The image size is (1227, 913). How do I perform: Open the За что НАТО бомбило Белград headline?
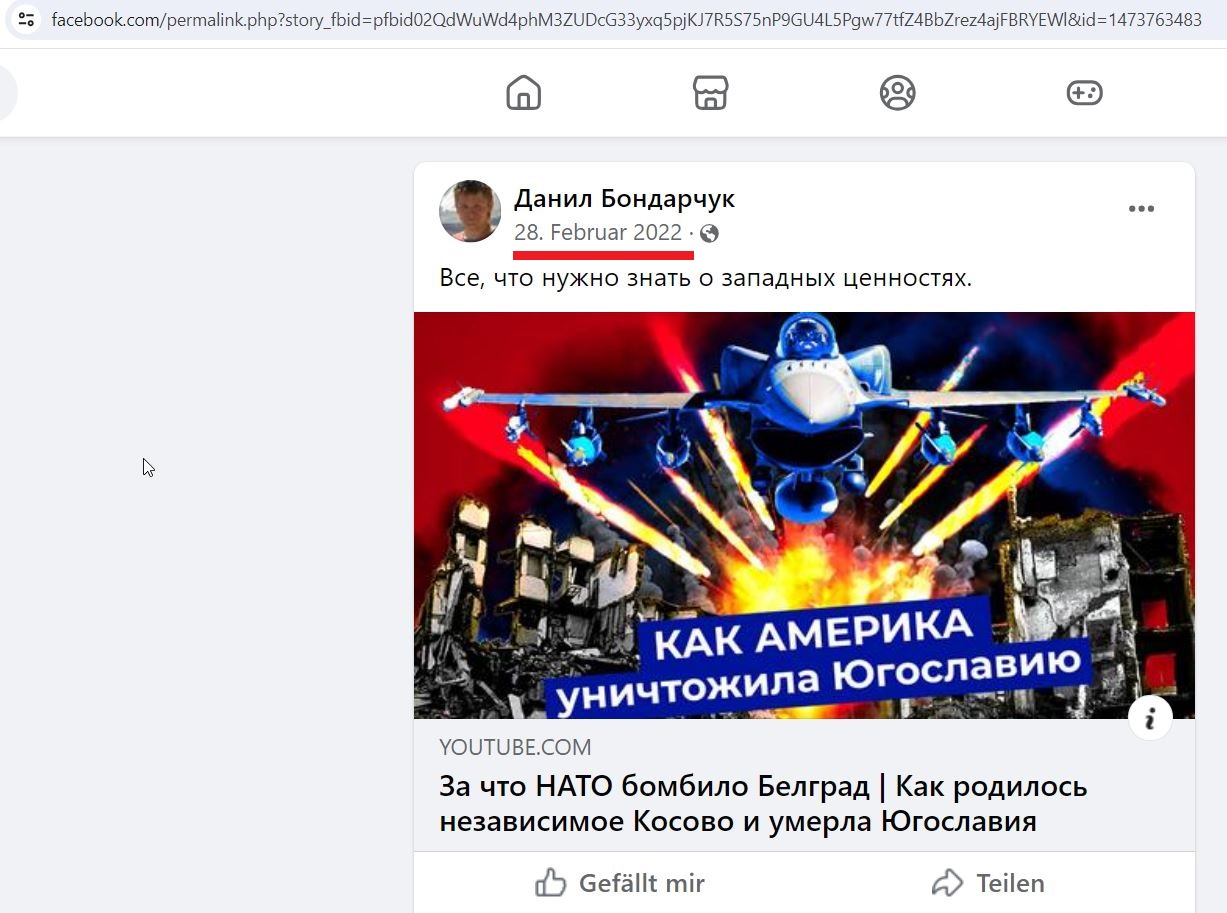(x=763, y=804)
